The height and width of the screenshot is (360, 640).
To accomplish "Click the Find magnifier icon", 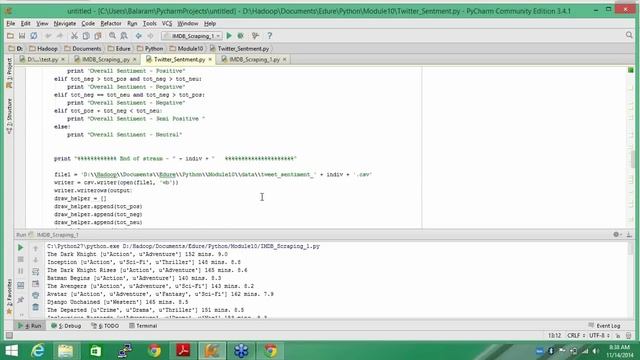I will [x=112, y=36].
